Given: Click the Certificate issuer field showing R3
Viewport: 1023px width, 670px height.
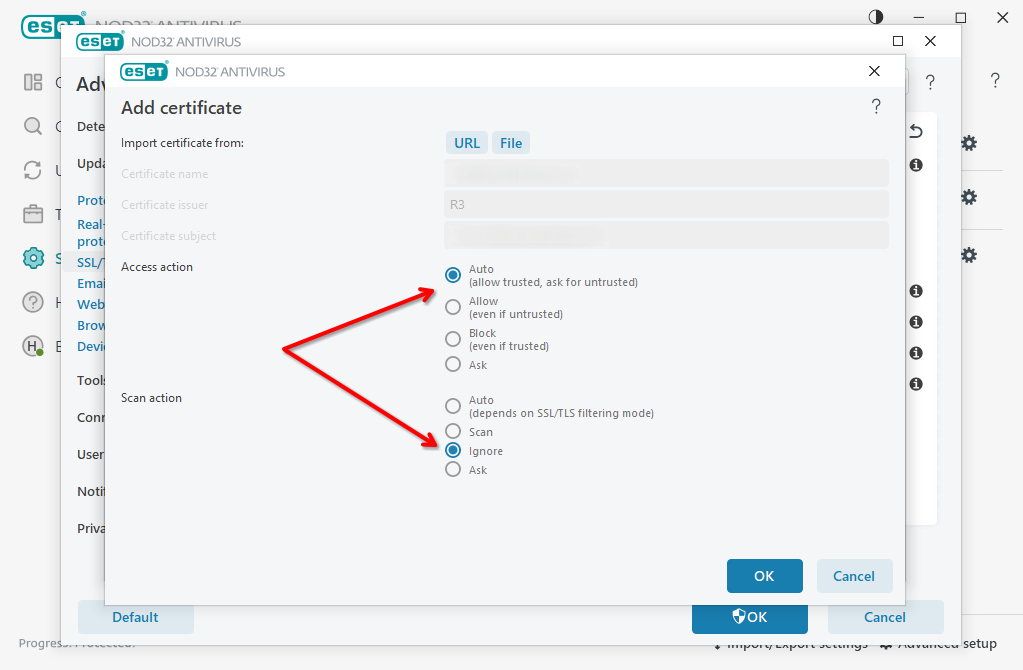Looking at the screenshot, I should click(x=666, y=205).
